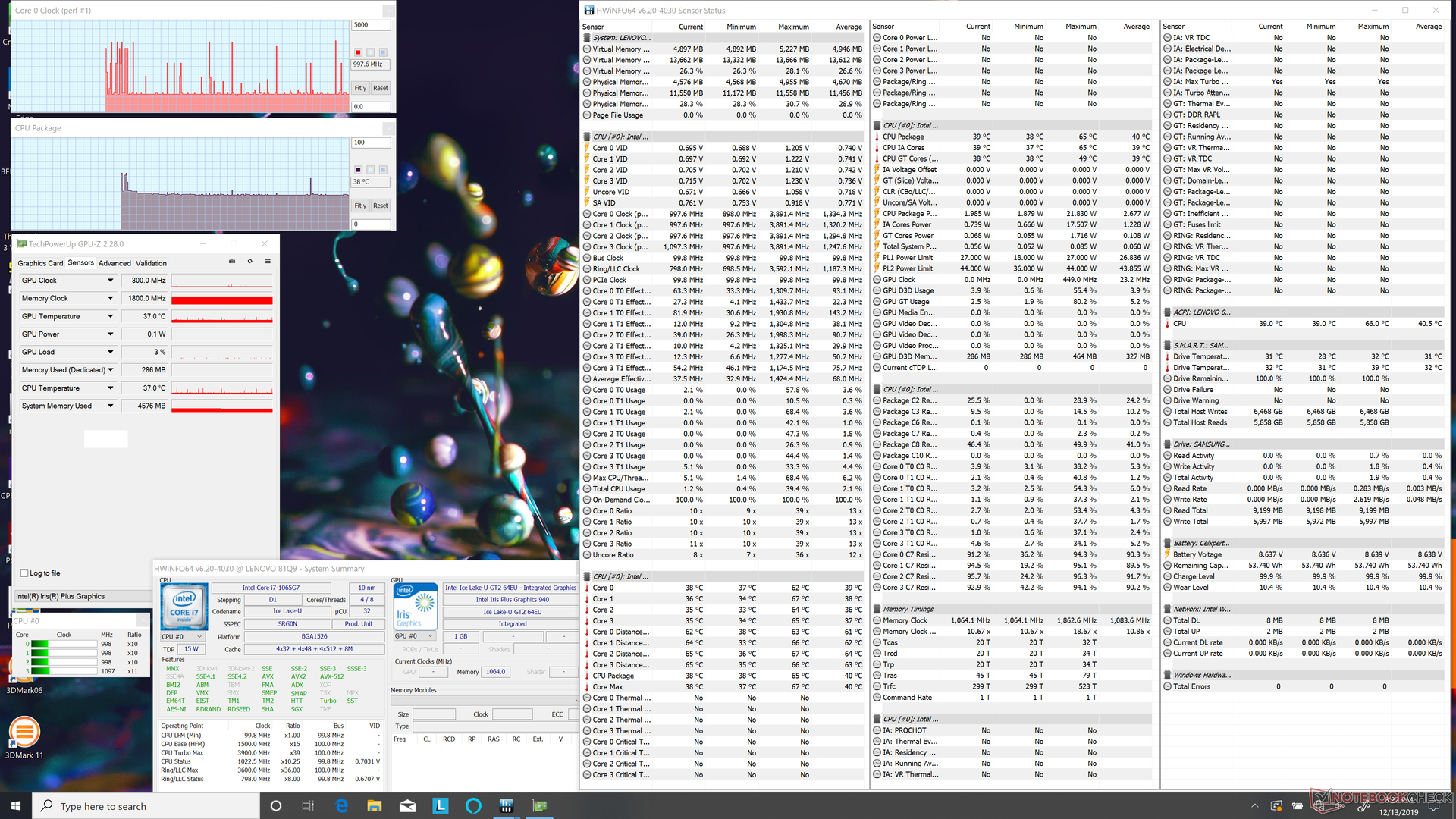Click GPU-Z refresh icon
Image resolution: width=1456 pixels, height=819 pixels.
[x=250, y=262]
